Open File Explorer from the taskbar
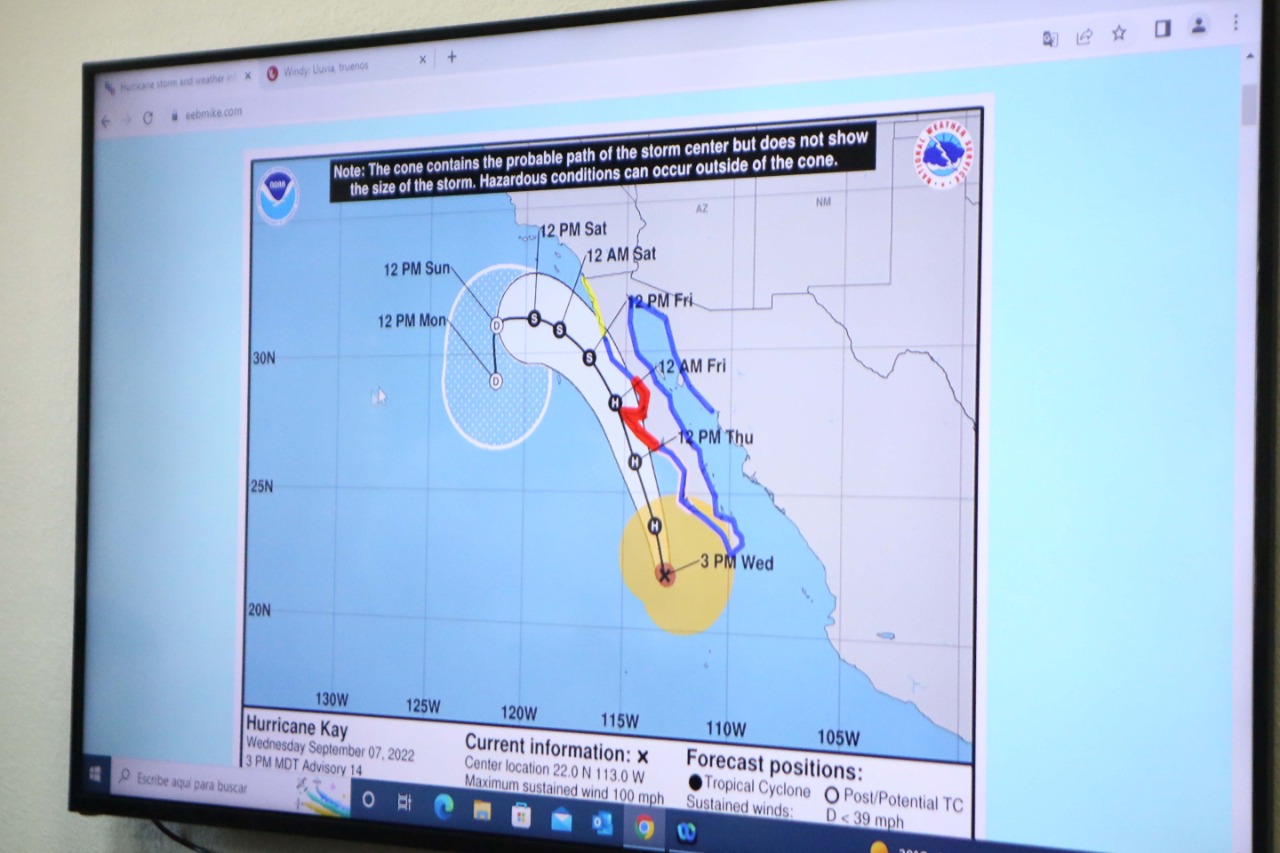 pos(482,810)
